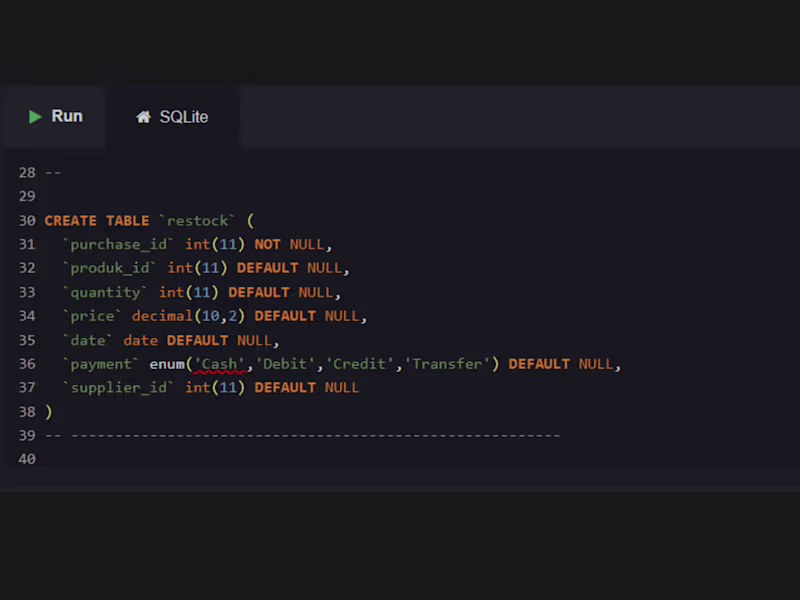Click decimal type on line 34
The height and width of the screenshot is (600, 800).
coord(162,316)
